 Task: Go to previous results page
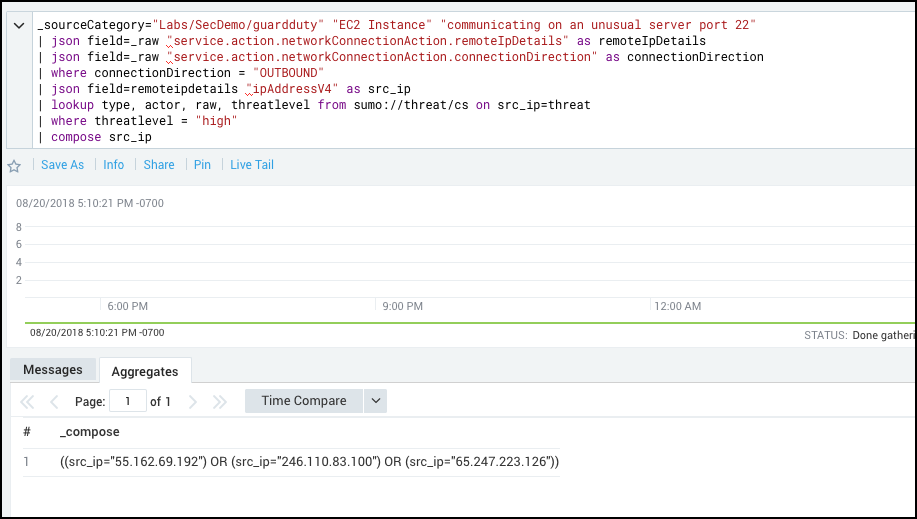pos(54,402)
